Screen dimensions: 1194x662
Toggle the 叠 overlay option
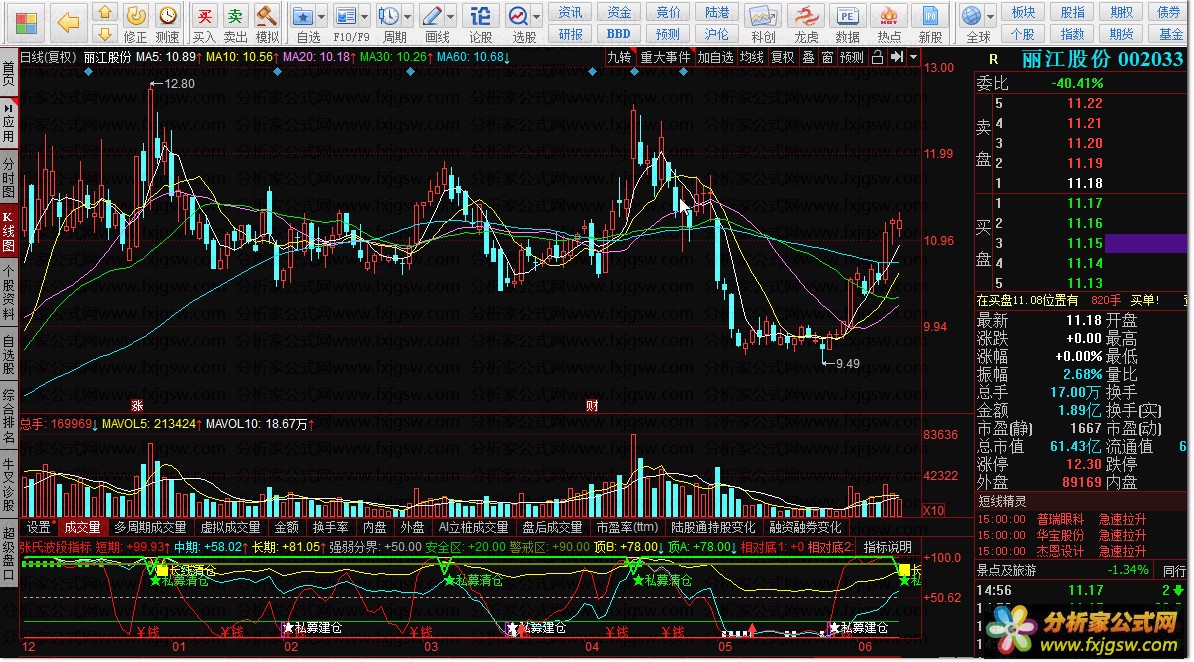808,57
